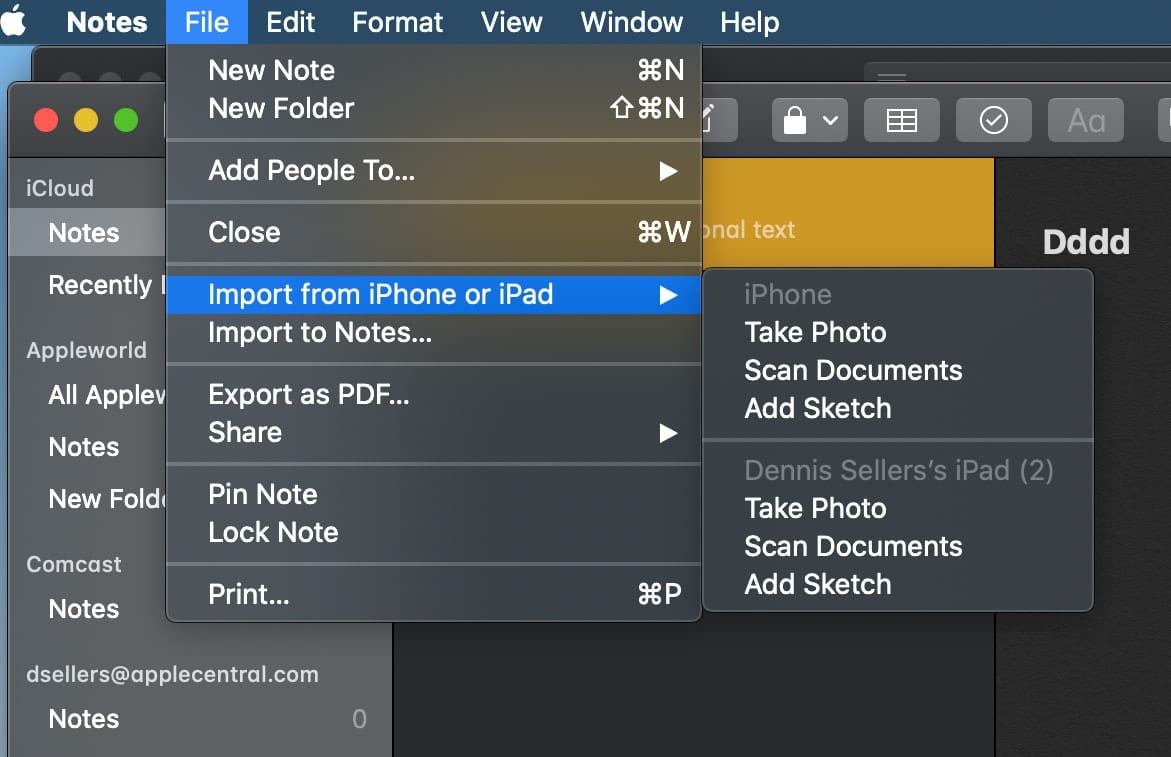Click the green full-screen window button
This screenshot has height=757, width=1171.
coord(126,121)
